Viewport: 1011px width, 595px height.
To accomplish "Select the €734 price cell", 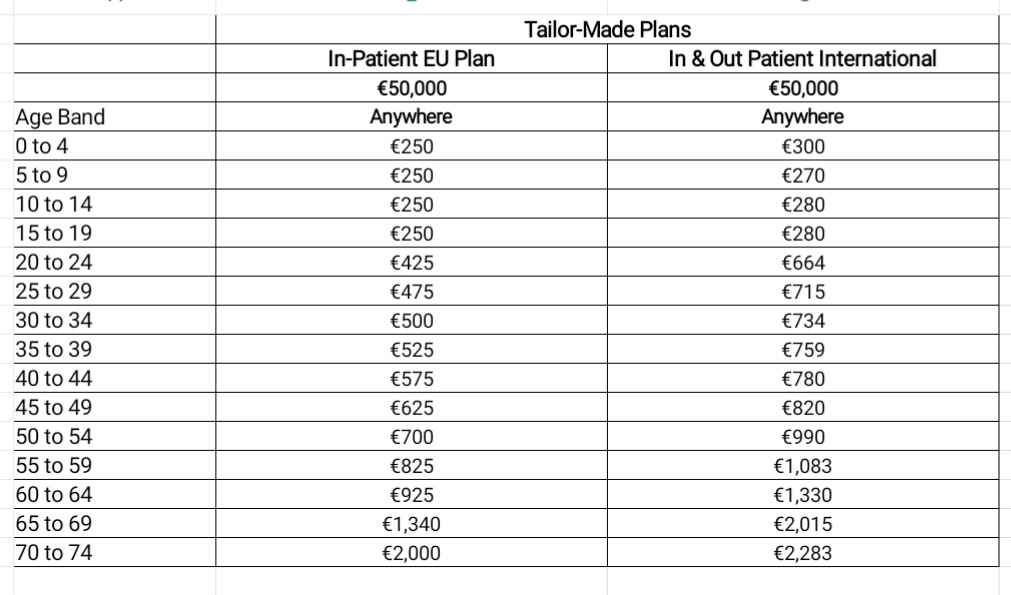I will click(802, 321).
